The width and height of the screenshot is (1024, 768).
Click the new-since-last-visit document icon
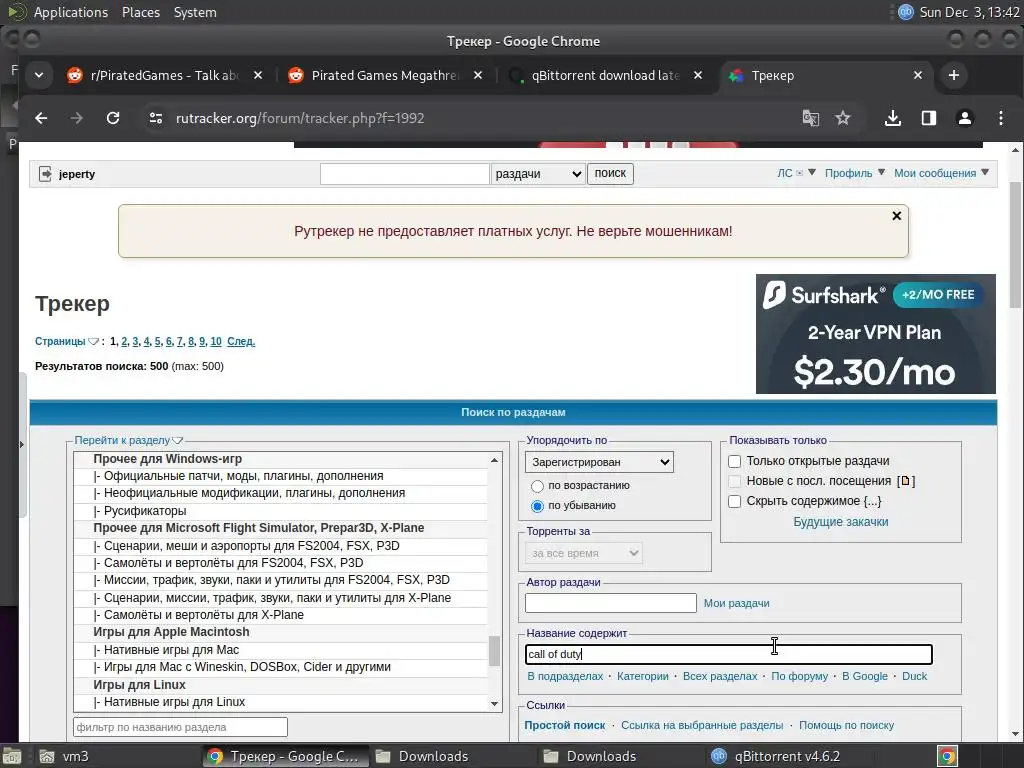pos(905,481)
